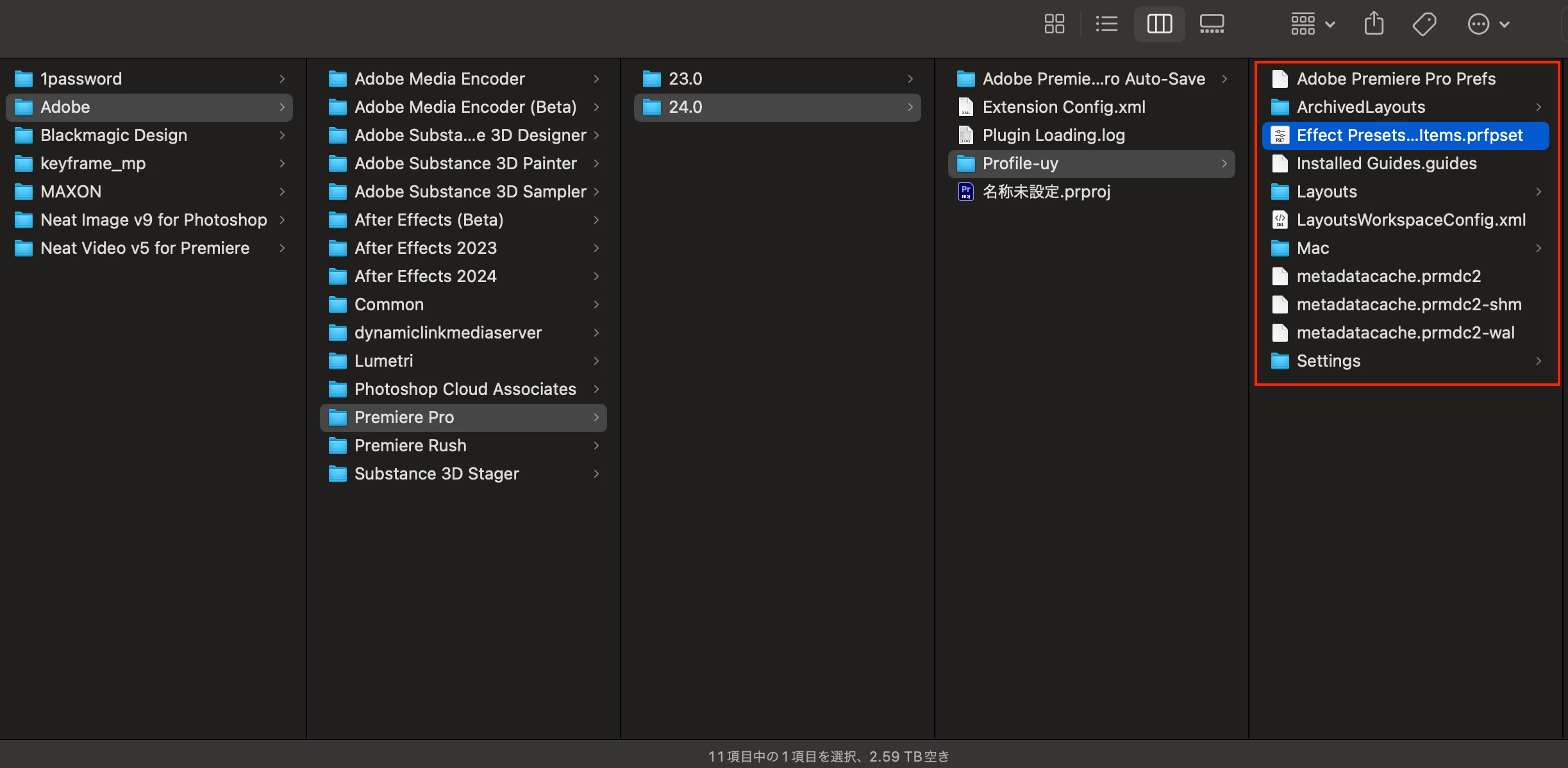This screenshot has height=768, width=1568.
Task: Switch to icon grid view
Action: tap(1054, 24)
